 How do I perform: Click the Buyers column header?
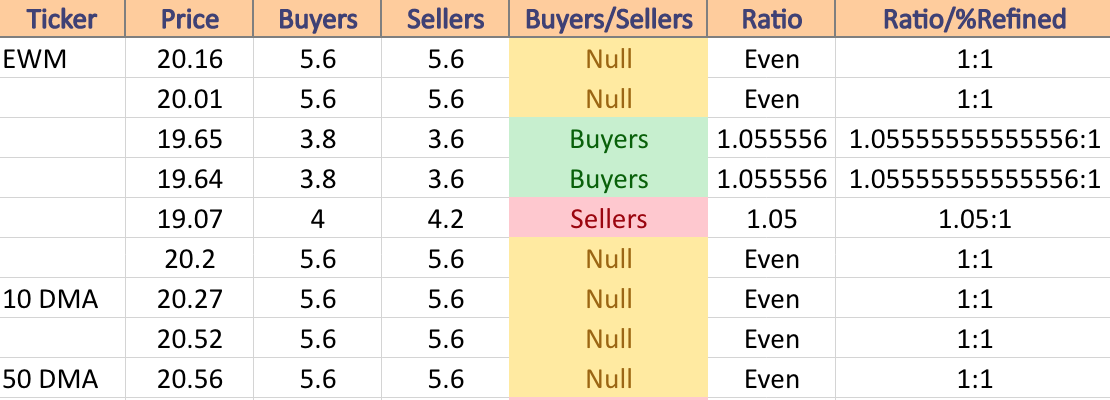pyautogui.click(x=317, y=18)
